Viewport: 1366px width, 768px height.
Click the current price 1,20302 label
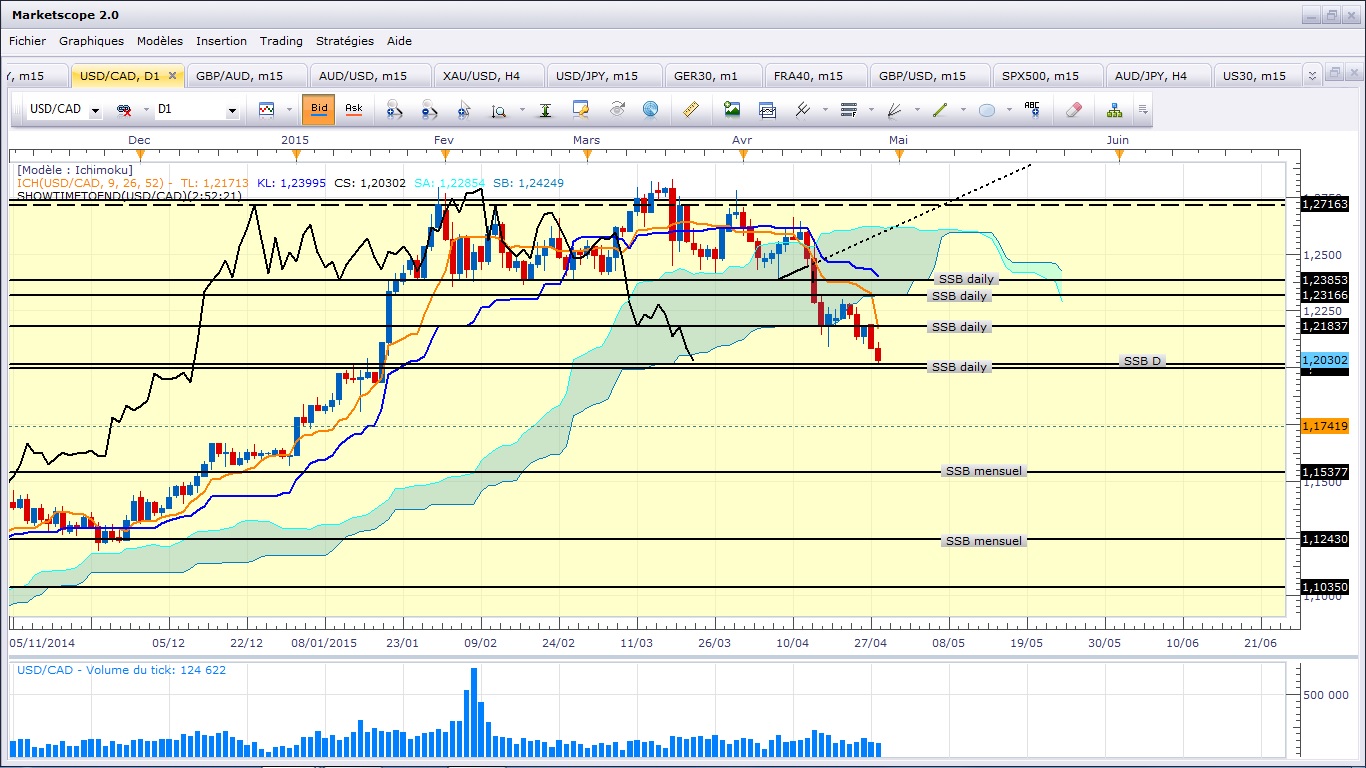[1326, 360]
